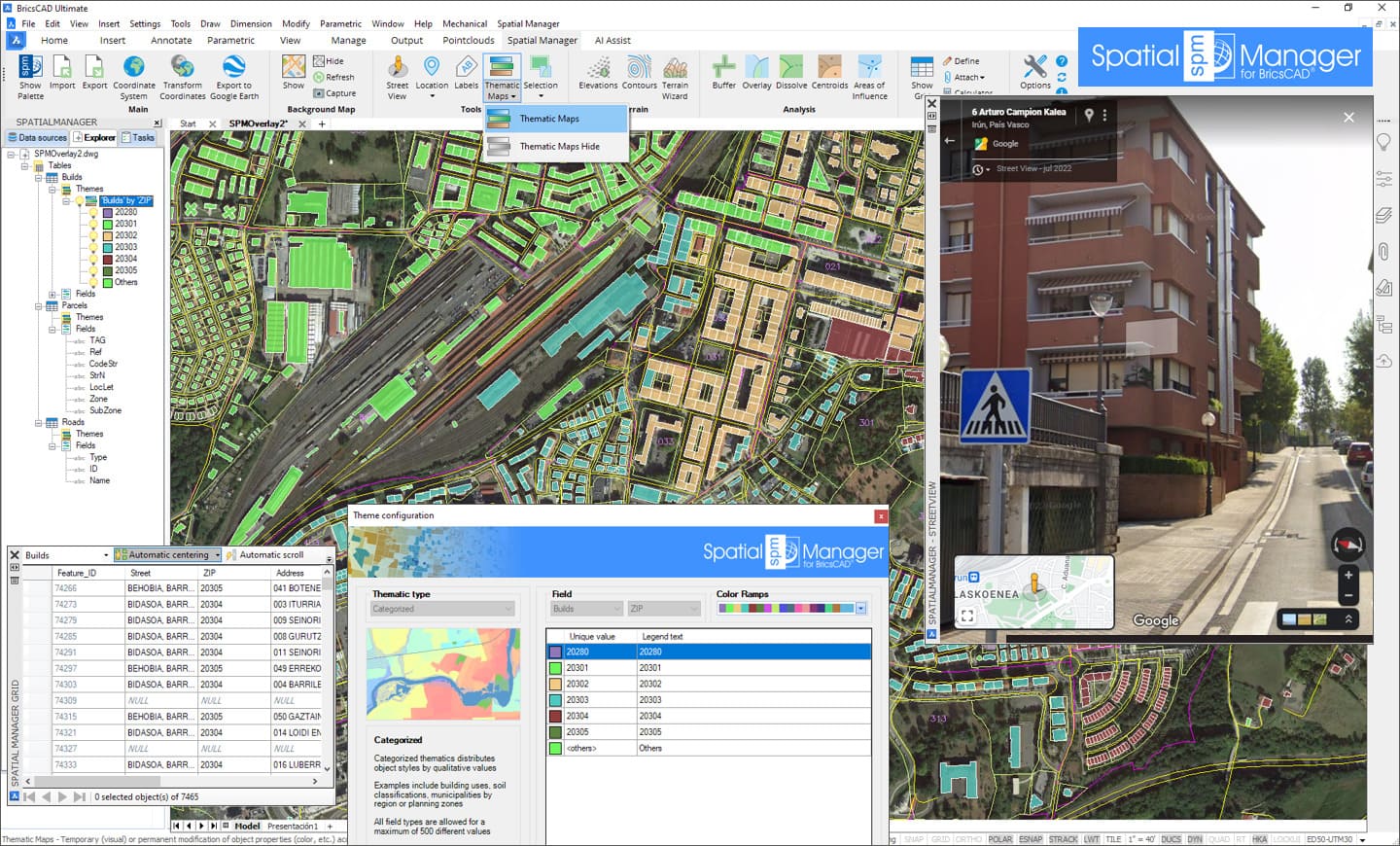Expand the Builds Fields tree node
The height and width of the screenshot is (846, 1400).
[x=52, y=294]
